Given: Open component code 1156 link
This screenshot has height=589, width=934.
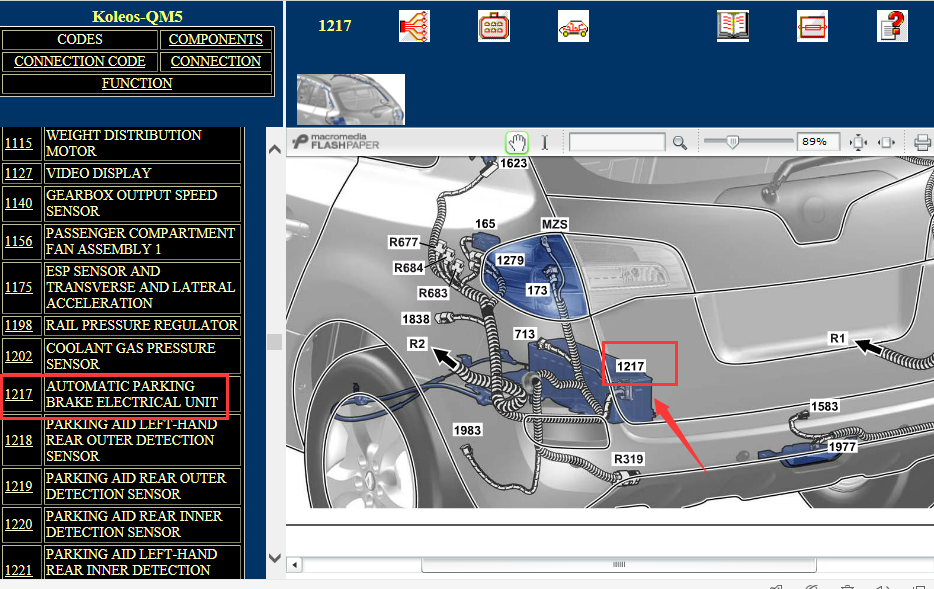Looking at the screenshot, I should (x=18, y=241).
